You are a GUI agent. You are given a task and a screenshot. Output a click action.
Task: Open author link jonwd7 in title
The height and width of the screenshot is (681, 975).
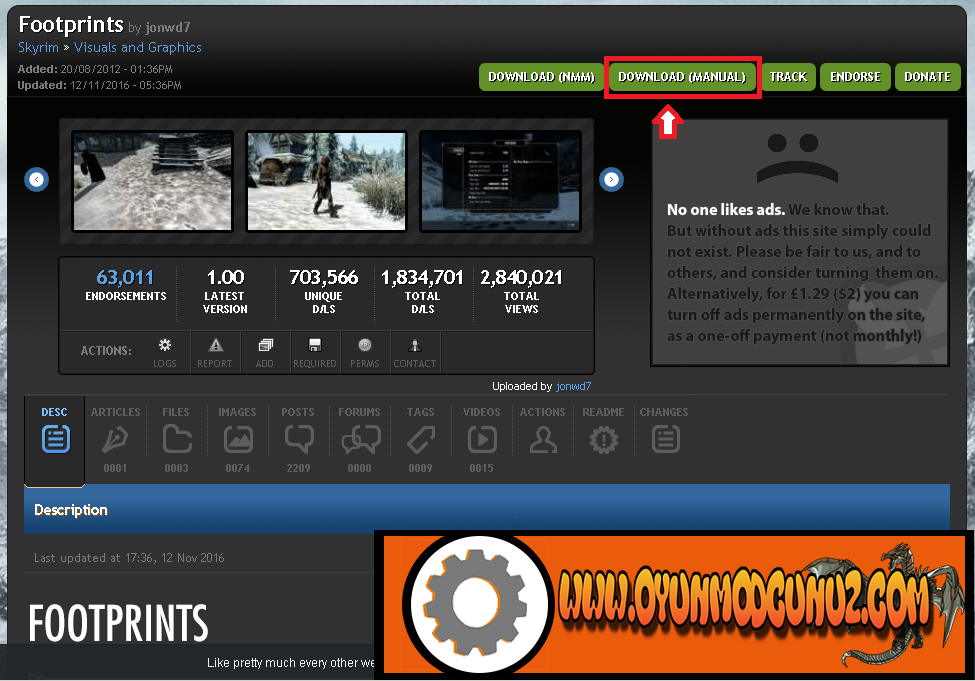coord(168,27)
